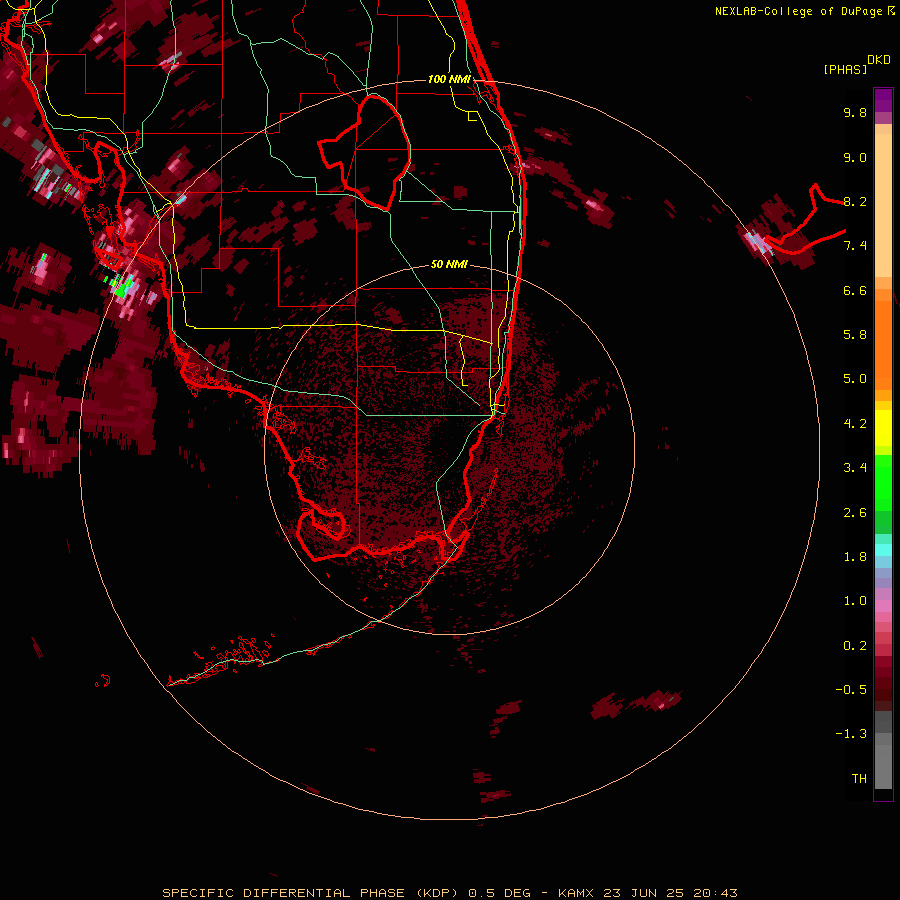Viewport: 900px width, 900px height.
Task: Select the 6.6 scale value
Action: 855,290
